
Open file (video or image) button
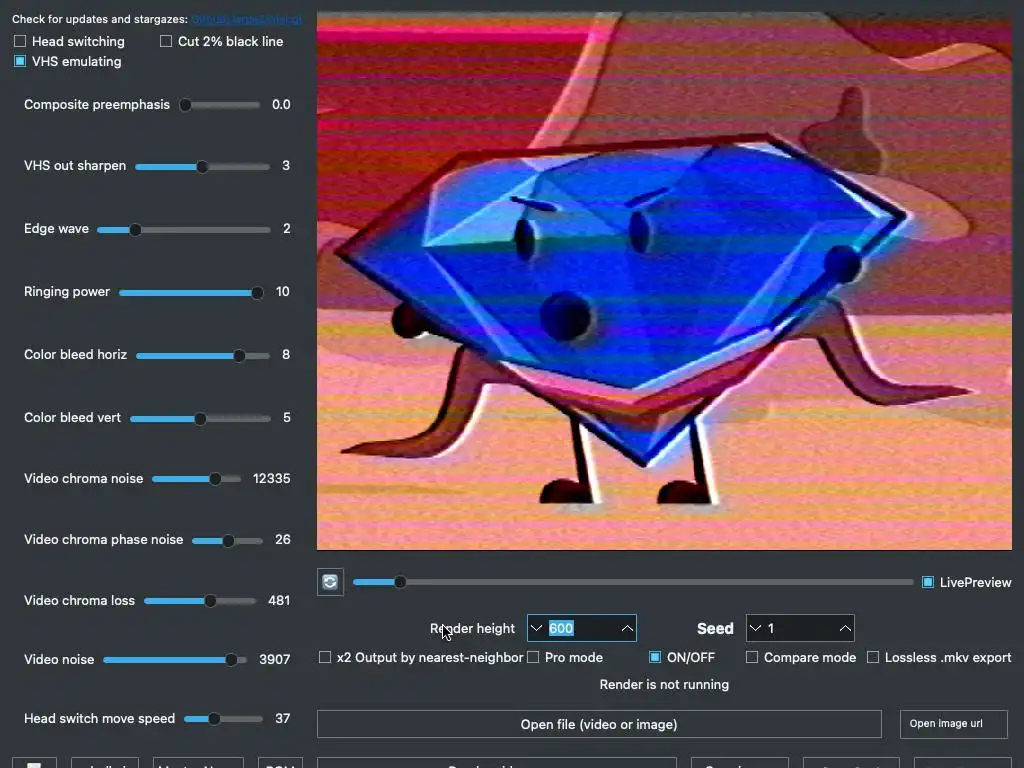[x=599, y=724]
